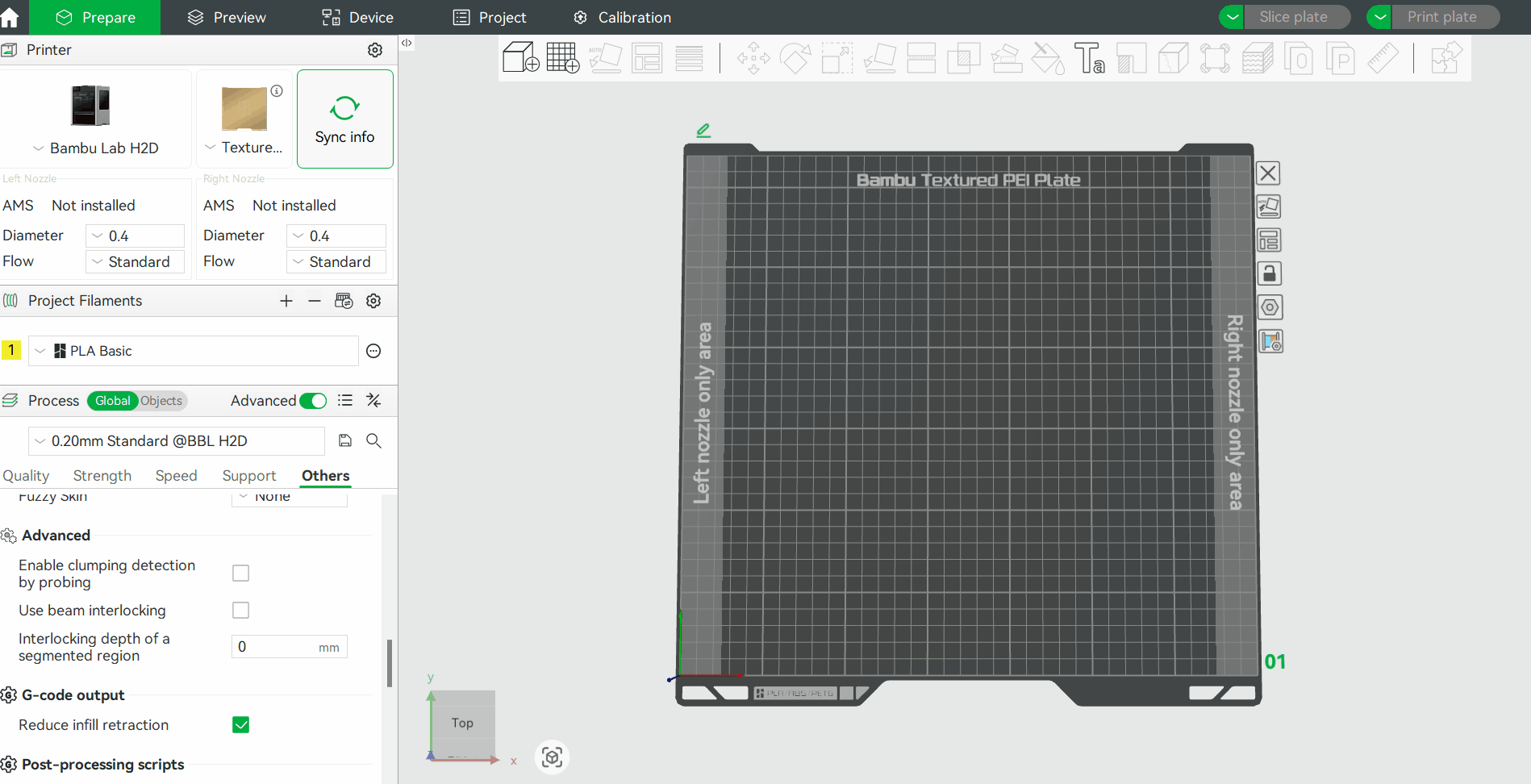Open printer settings gear icon
Screen dimensions: 1531x784
375,50
